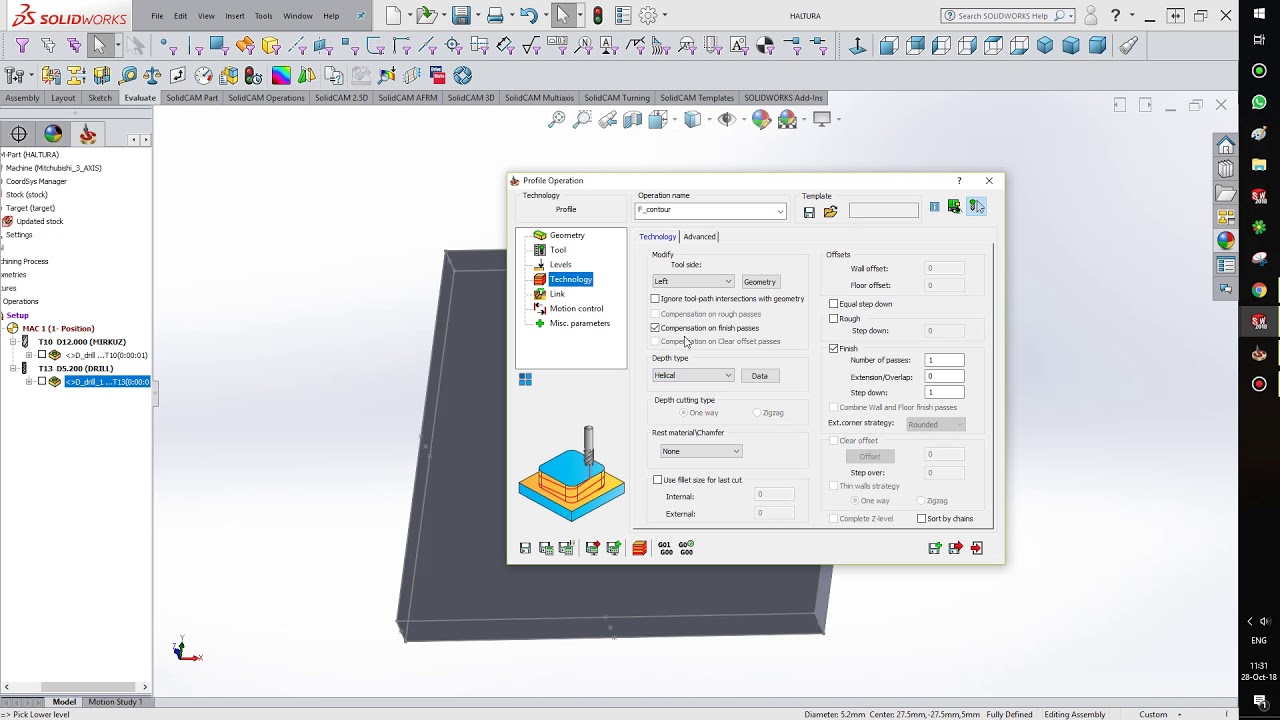Open the Tools menu
Image resolution: width=1280 pixels, height=720 pixels.
coord(263,16)
